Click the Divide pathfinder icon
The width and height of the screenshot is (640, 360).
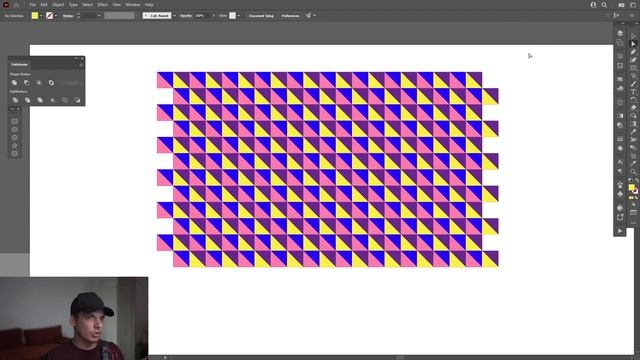[15, 100]
